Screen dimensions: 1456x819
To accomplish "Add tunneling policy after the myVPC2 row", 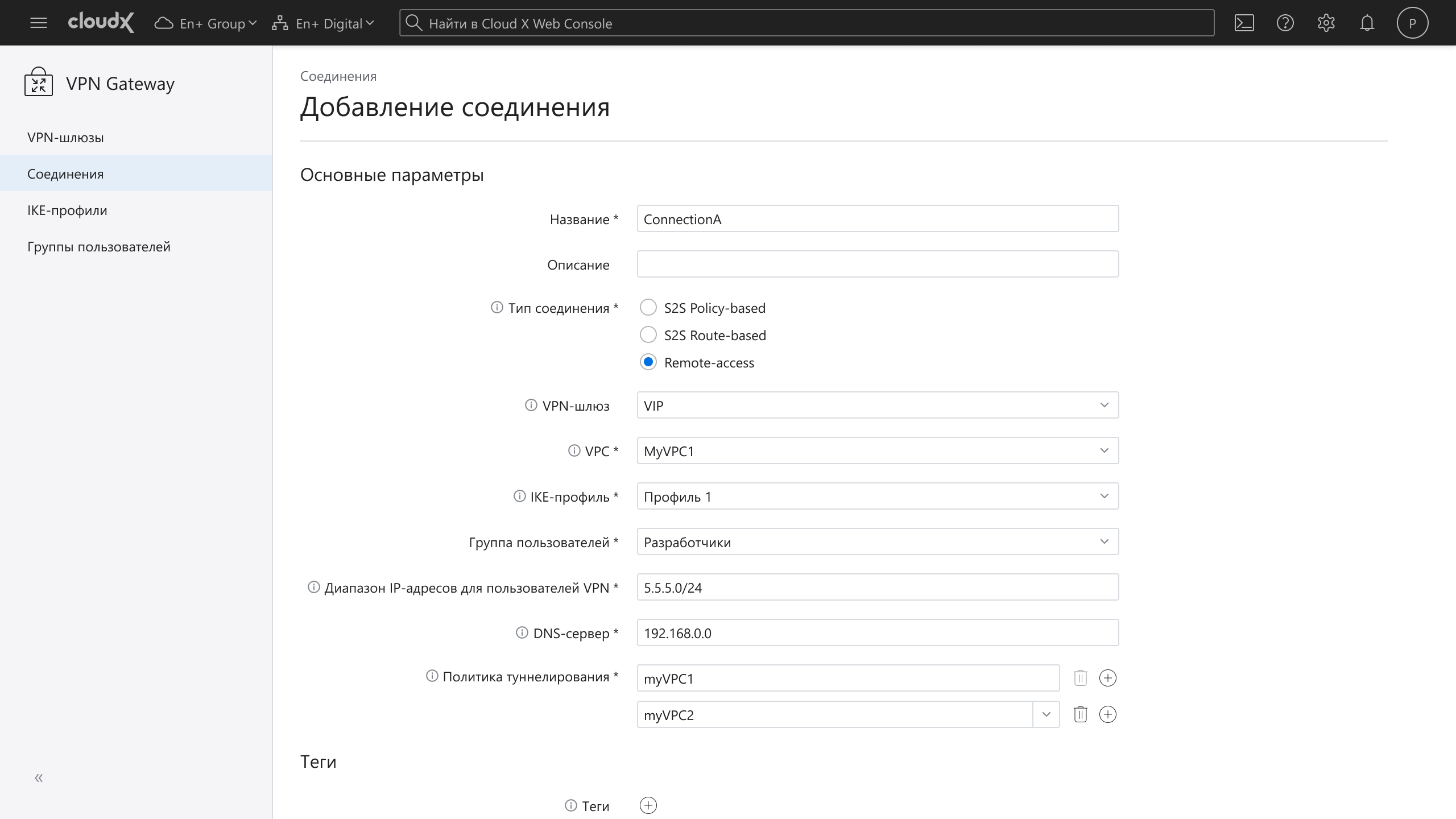I will click(x=1107, y=714).
